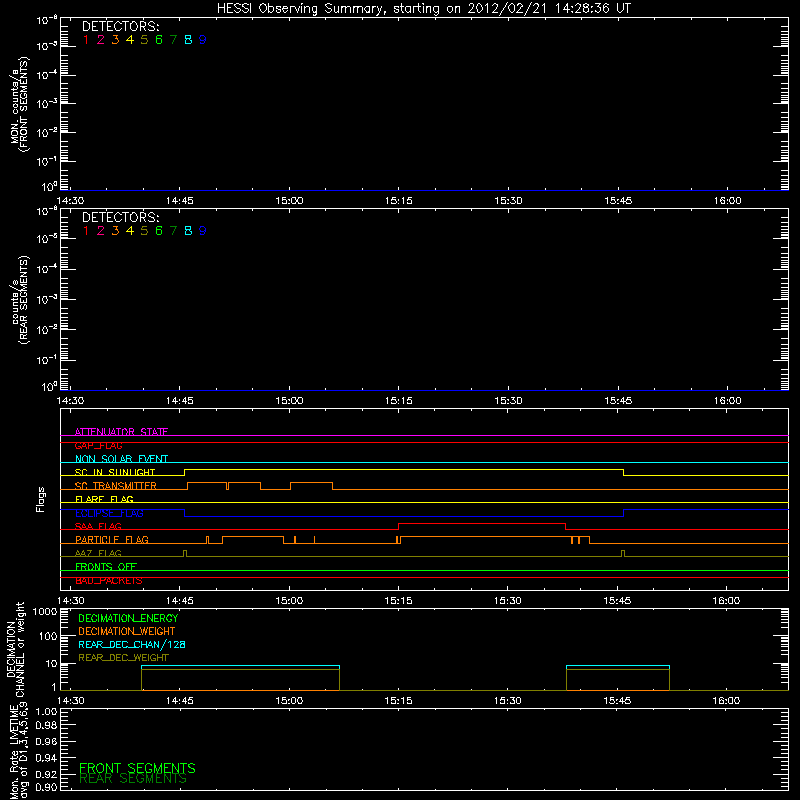Viewport: 800px width, 800px height.
Task: Click the REAR_DEC_WEIGHT legend label
Action: [x=123, y=658]
